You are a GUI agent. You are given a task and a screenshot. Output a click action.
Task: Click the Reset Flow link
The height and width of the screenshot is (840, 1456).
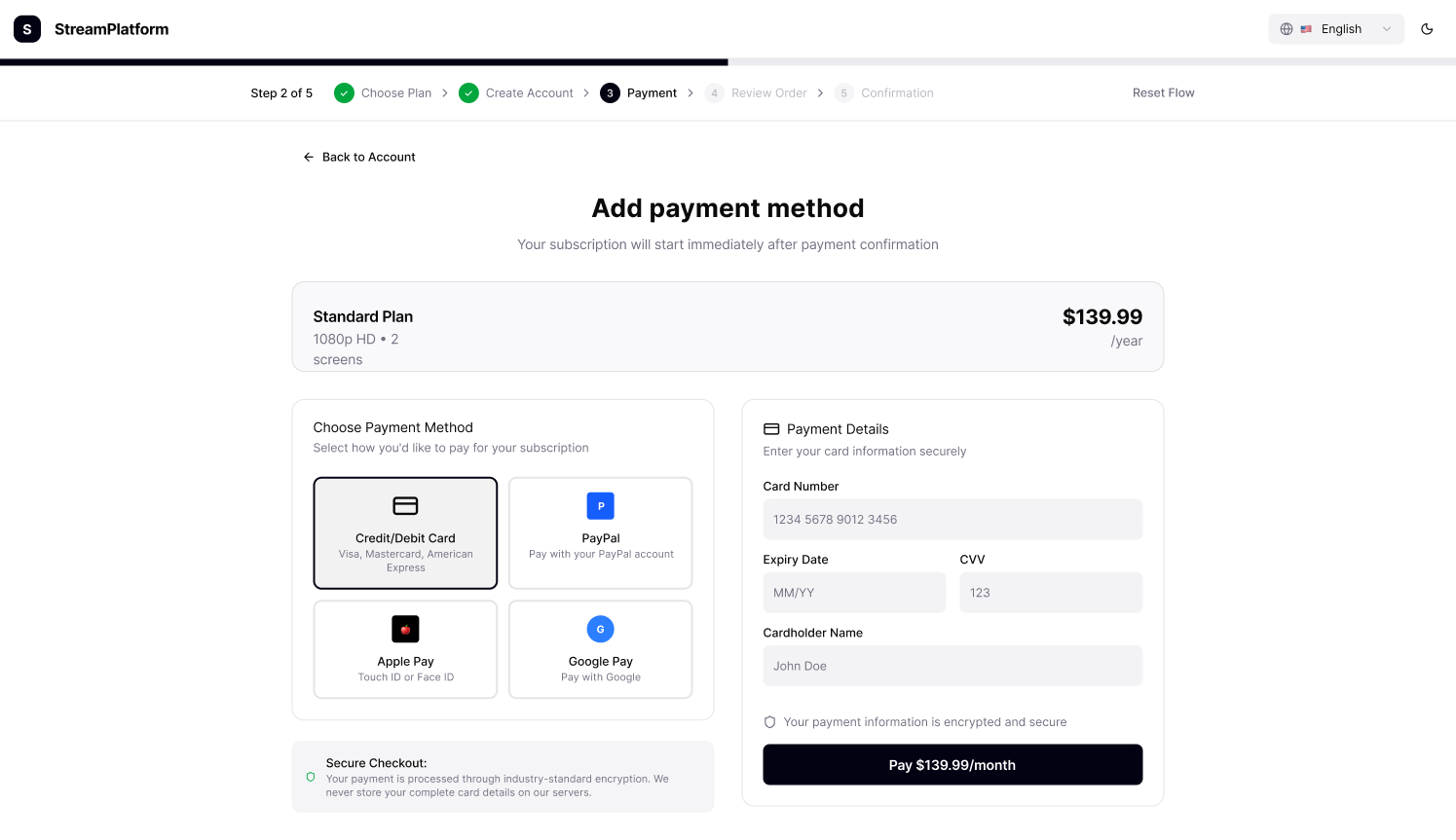[1163, 92]
